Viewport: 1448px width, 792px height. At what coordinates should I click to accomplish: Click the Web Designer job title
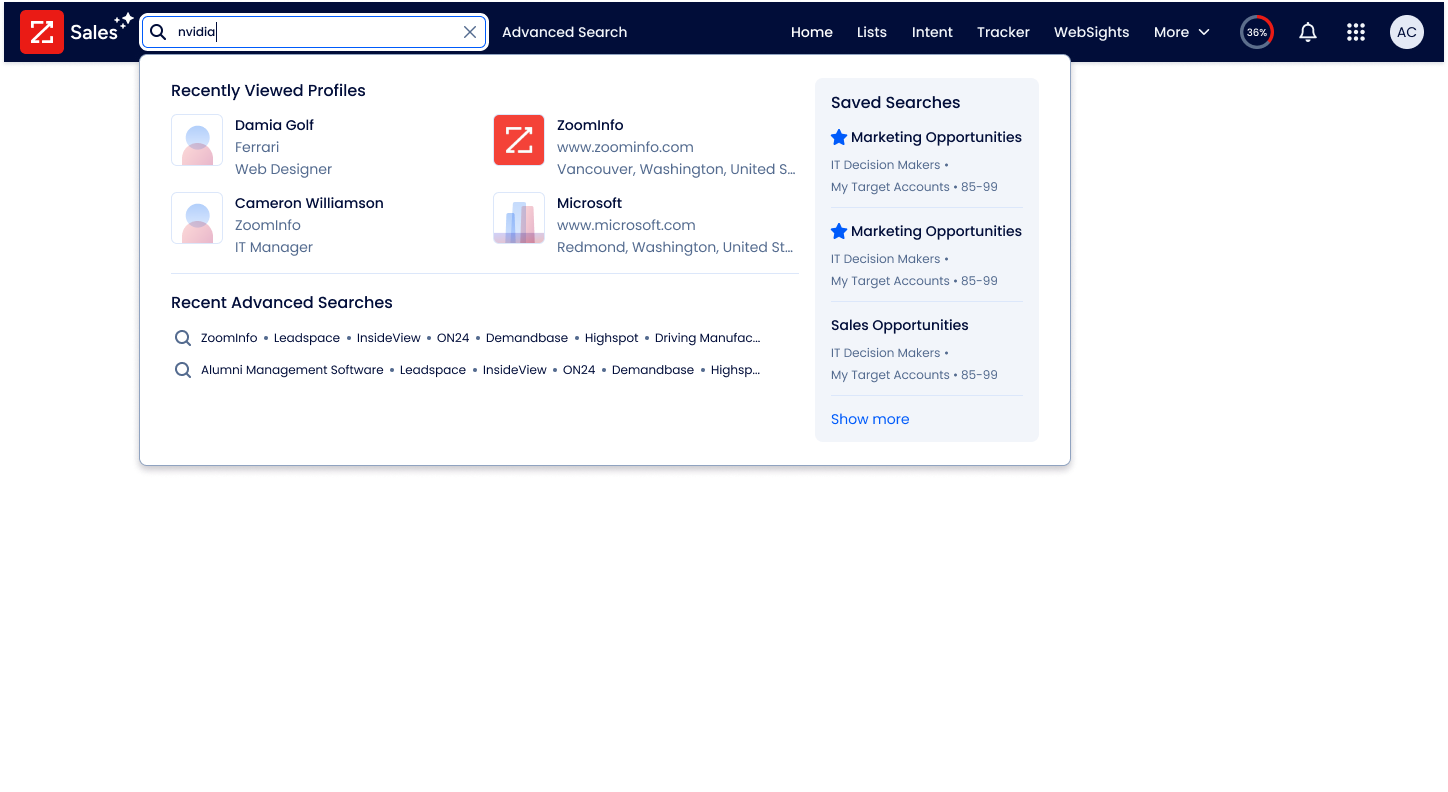coord(283,169)
